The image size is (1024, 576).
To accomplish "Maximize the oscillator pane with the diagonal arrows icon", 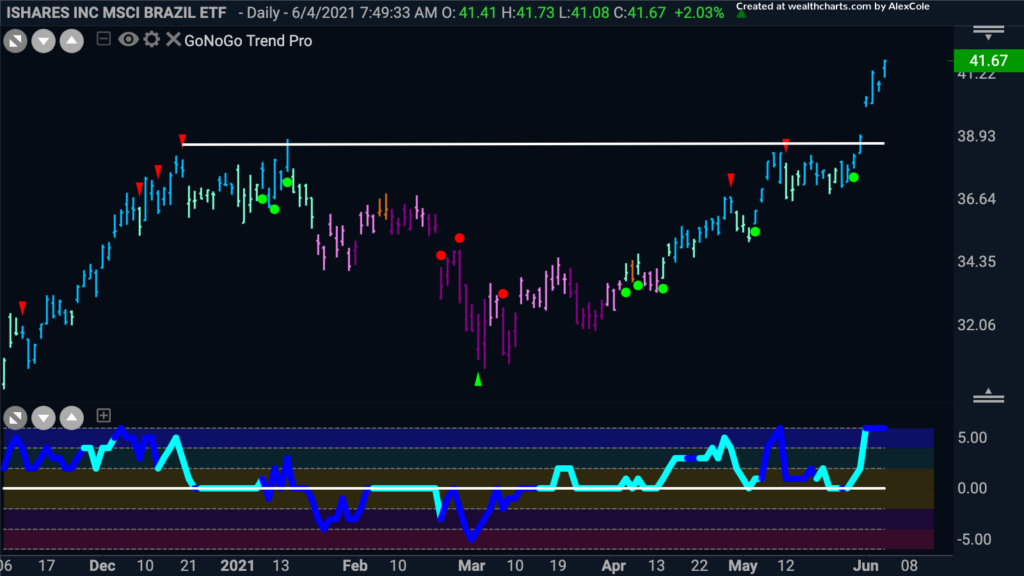I will [16, 417].
